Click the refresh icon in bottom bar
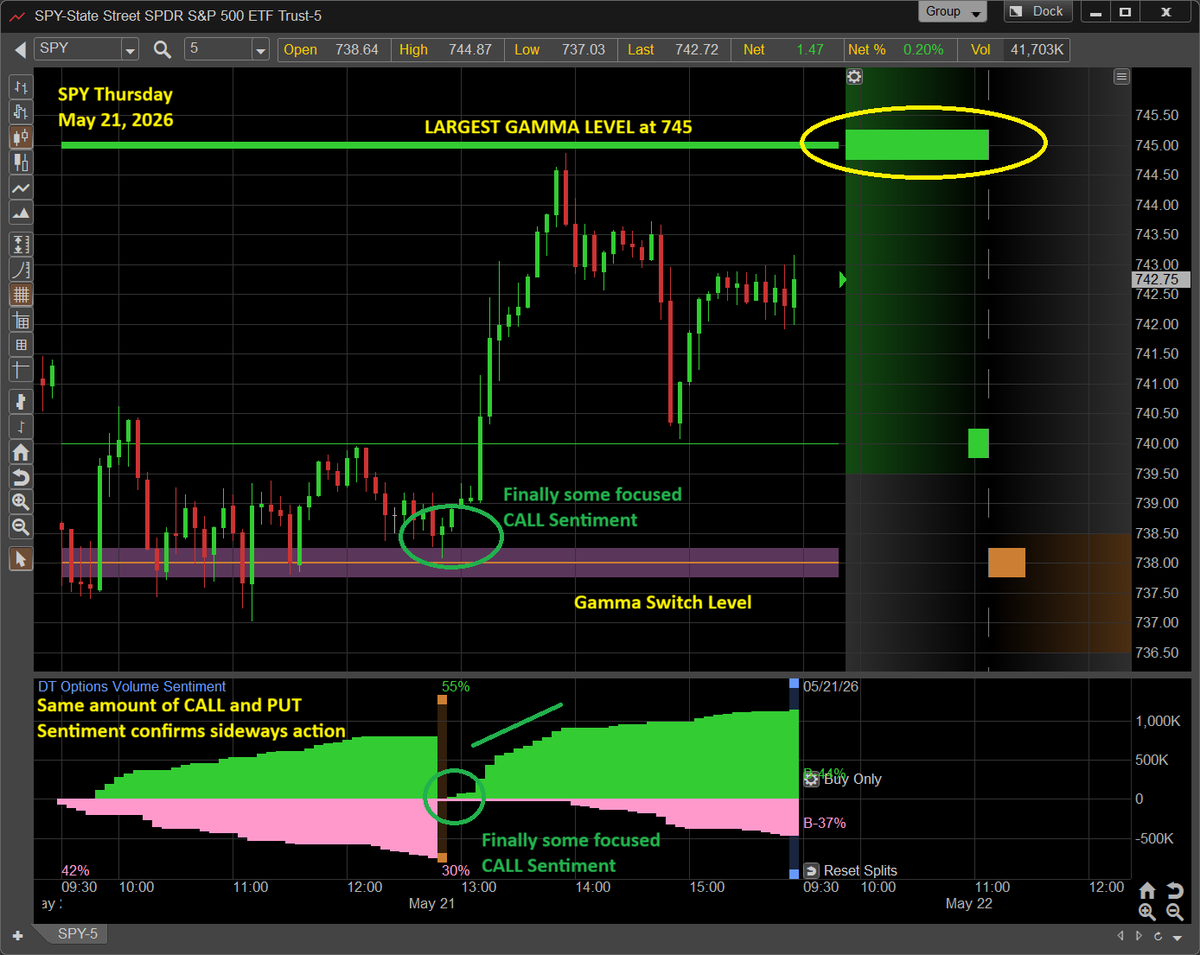1200x955 pixels. coord(1160,937)
